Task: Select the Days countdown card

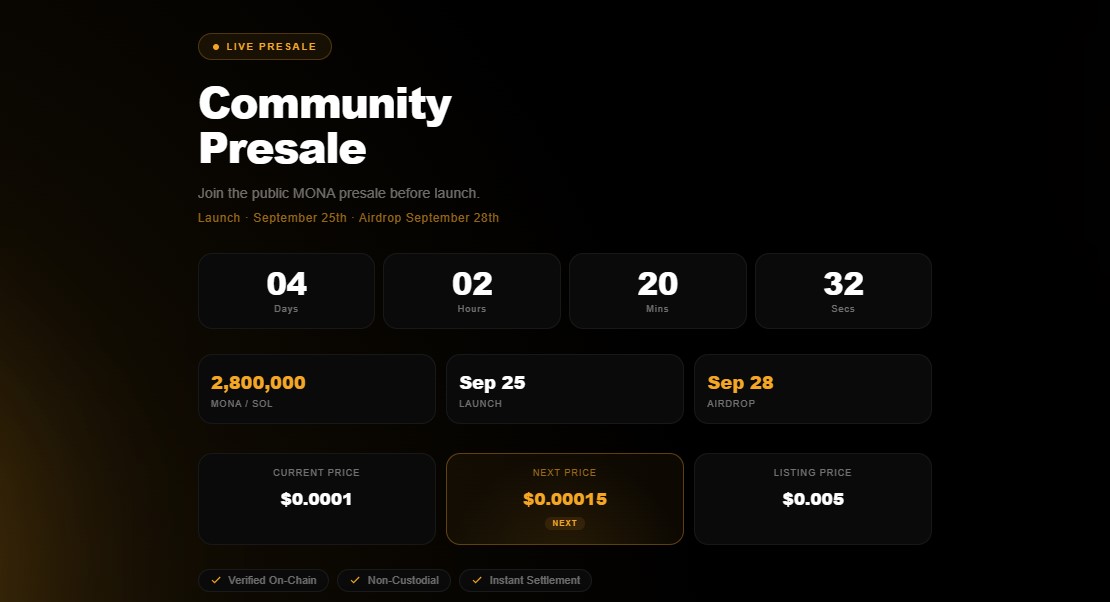Action: [286, 291]
